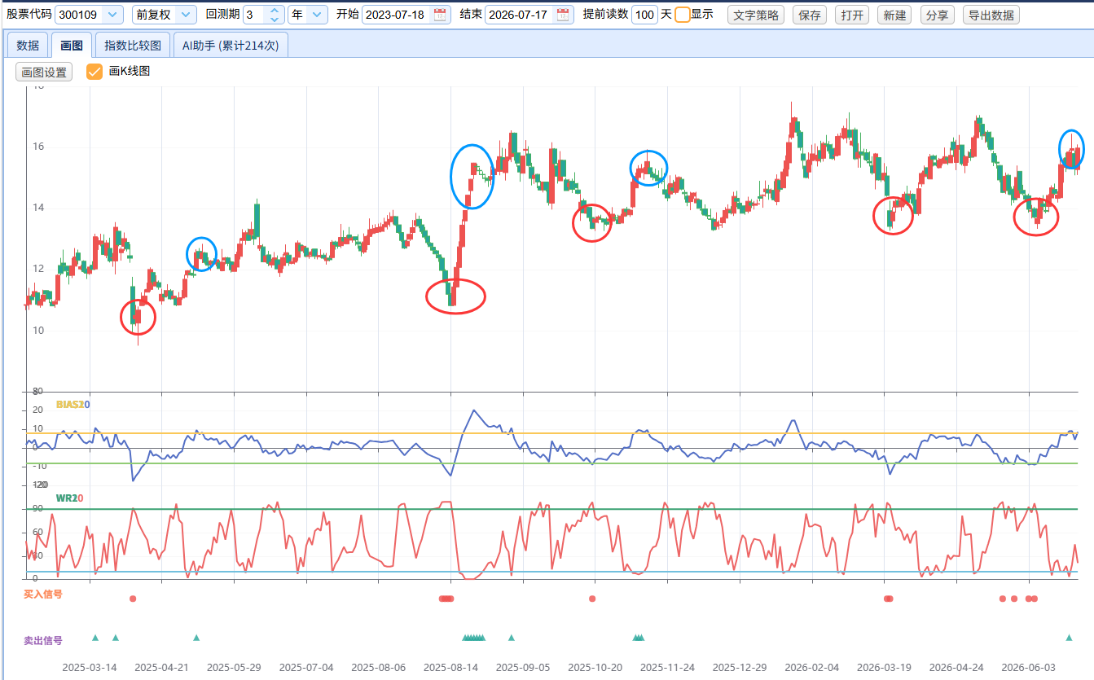Enable the 显示 checkbox
The image size is (1094, 680).
click(682, 15)
